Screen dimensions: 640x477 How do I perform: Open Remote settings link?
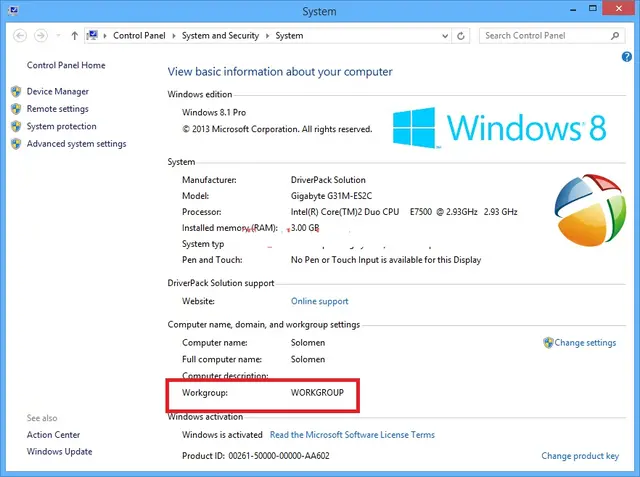(x=58, y=109)
